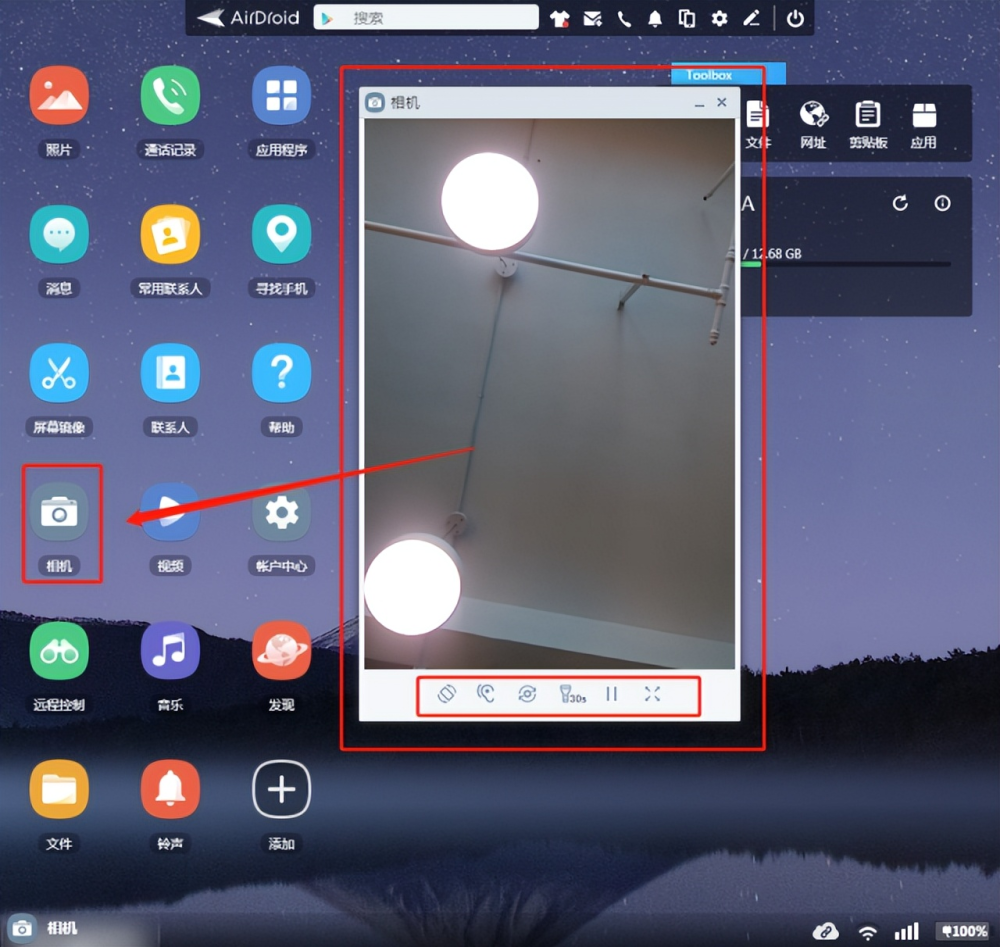The image size is (1000, 947).
Task: Open the Music (音乐) icon
Action: [170, 651]
